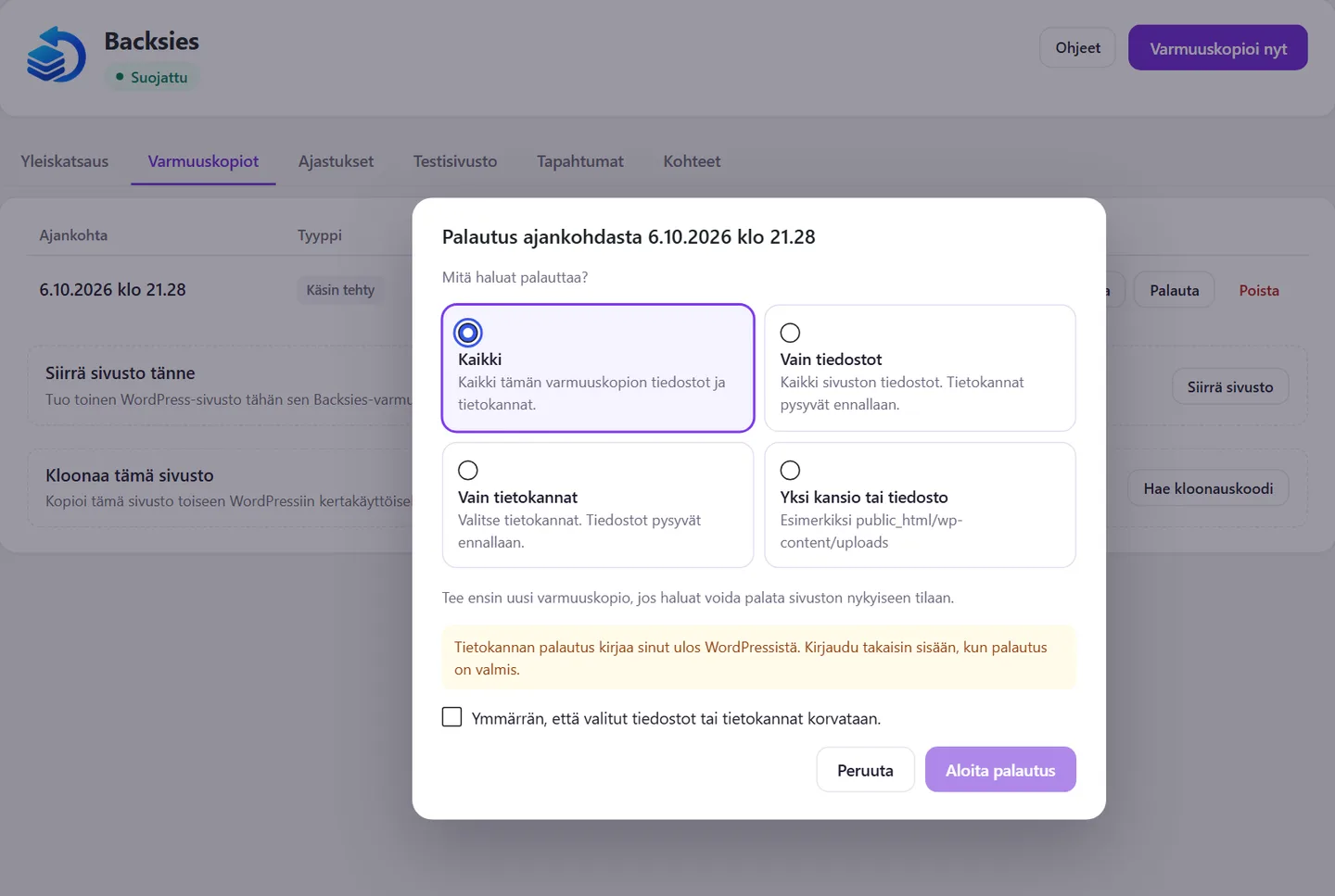Select the Vain tiedostot radio button
Image resolution: width=1335 pixels, height=896 pixels.
pyautogui.click(x=790, y=333)
